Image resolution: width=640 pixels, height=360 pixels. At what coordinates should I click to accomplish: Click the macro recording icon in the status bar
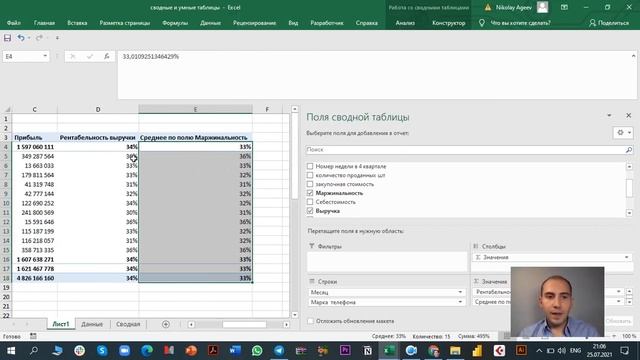point(33,336)
